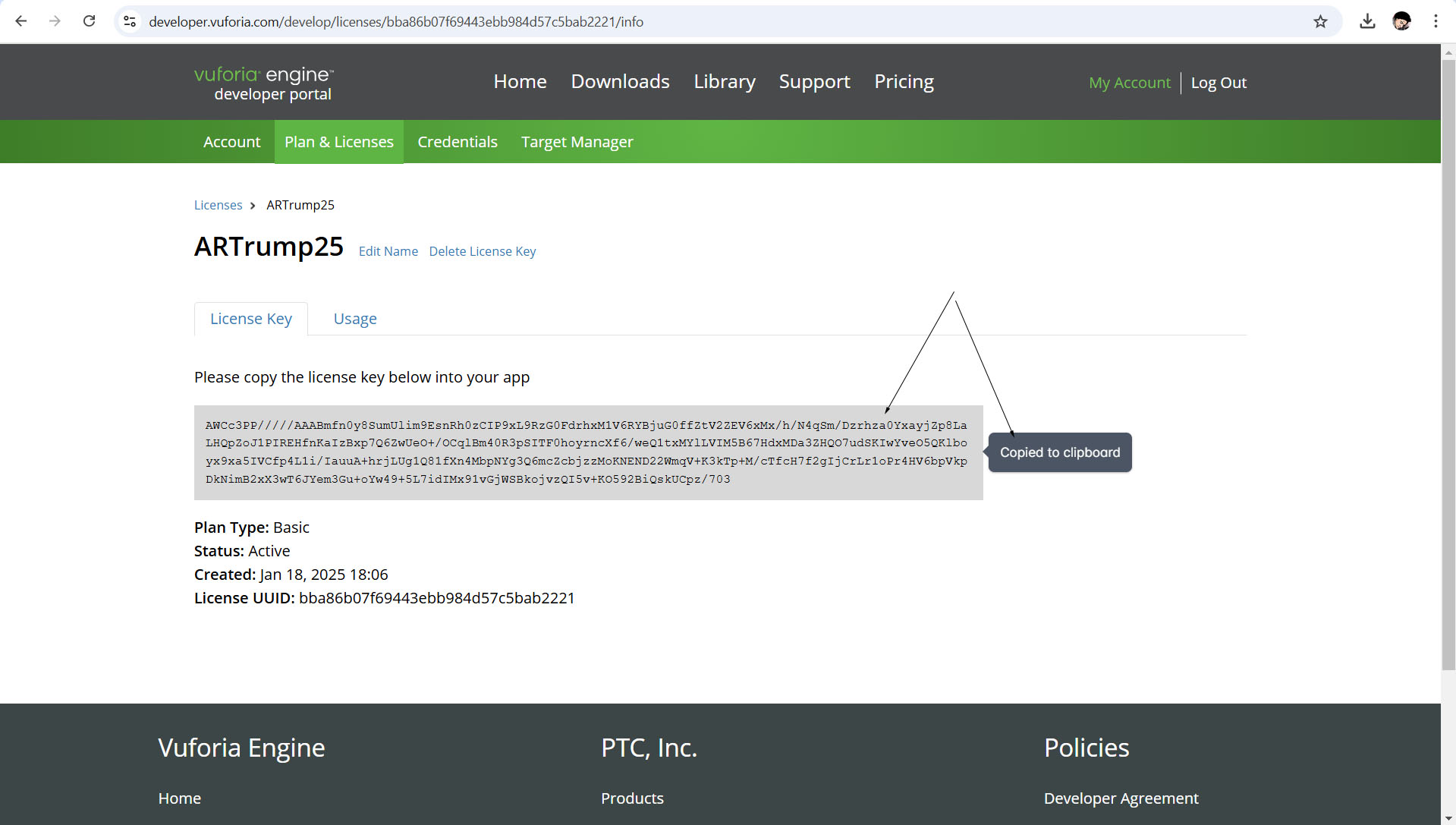
Task: Open browser downloads icon
Action: click(x=1367, y=21)
